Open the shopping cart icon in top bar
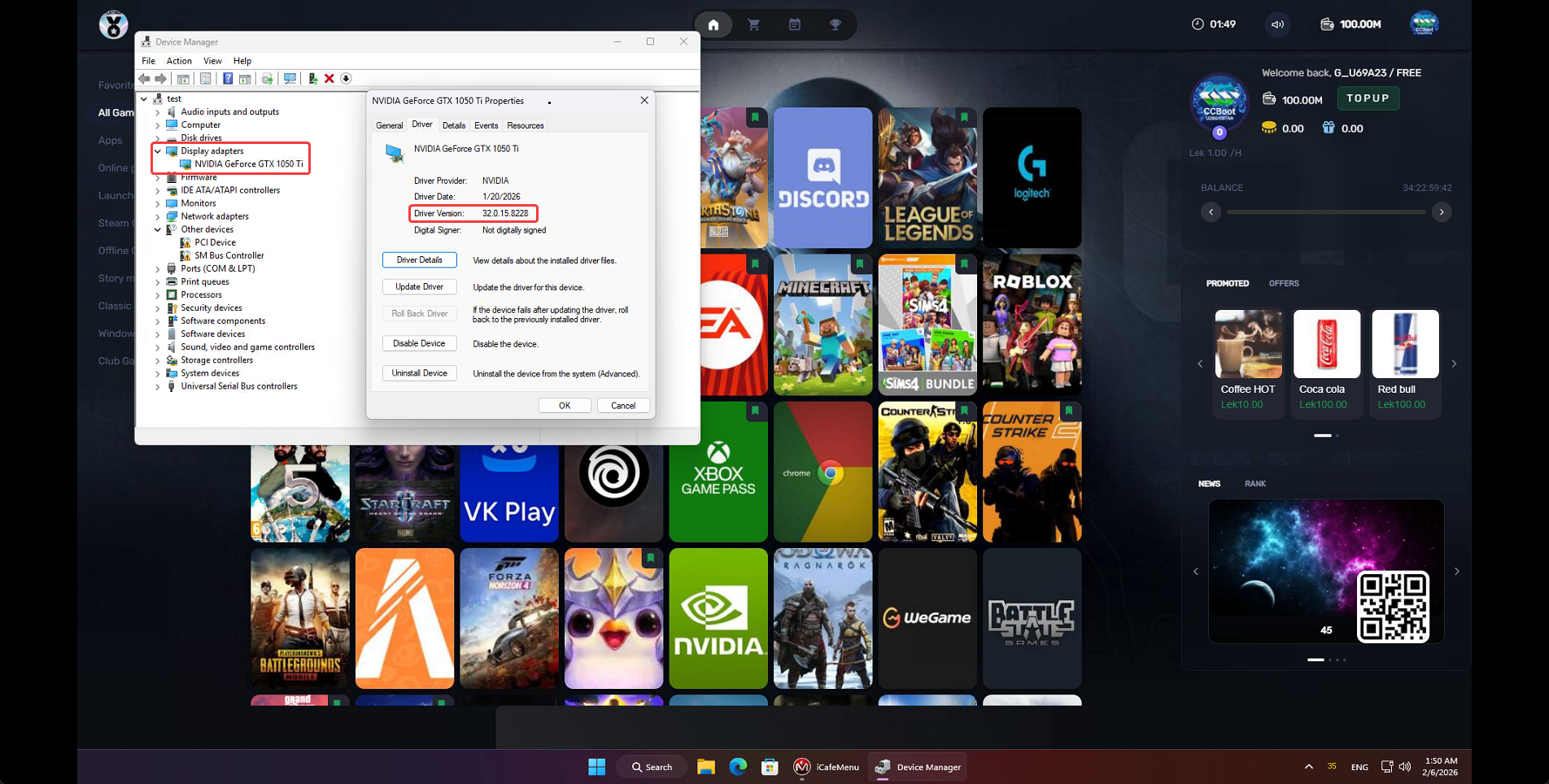 (754, 24)
